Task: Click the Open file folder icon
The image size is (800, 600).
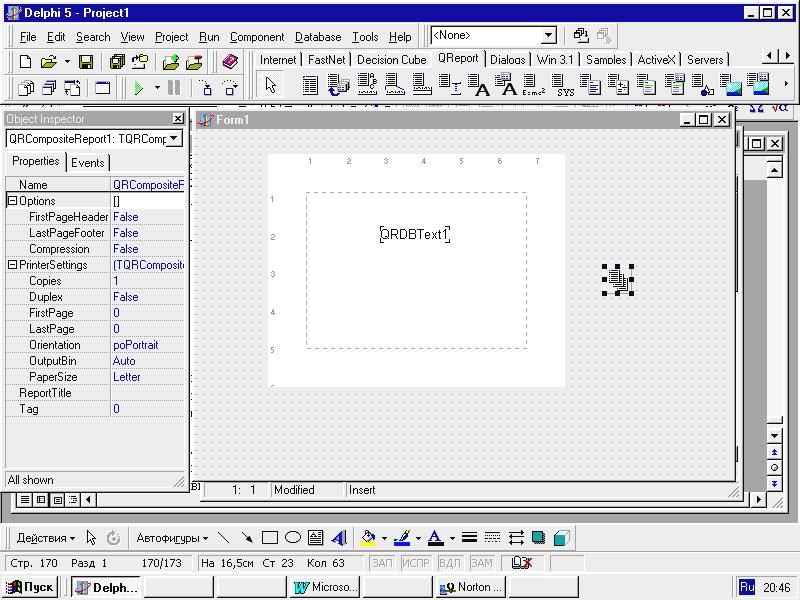Action: (x=48, y=62)
